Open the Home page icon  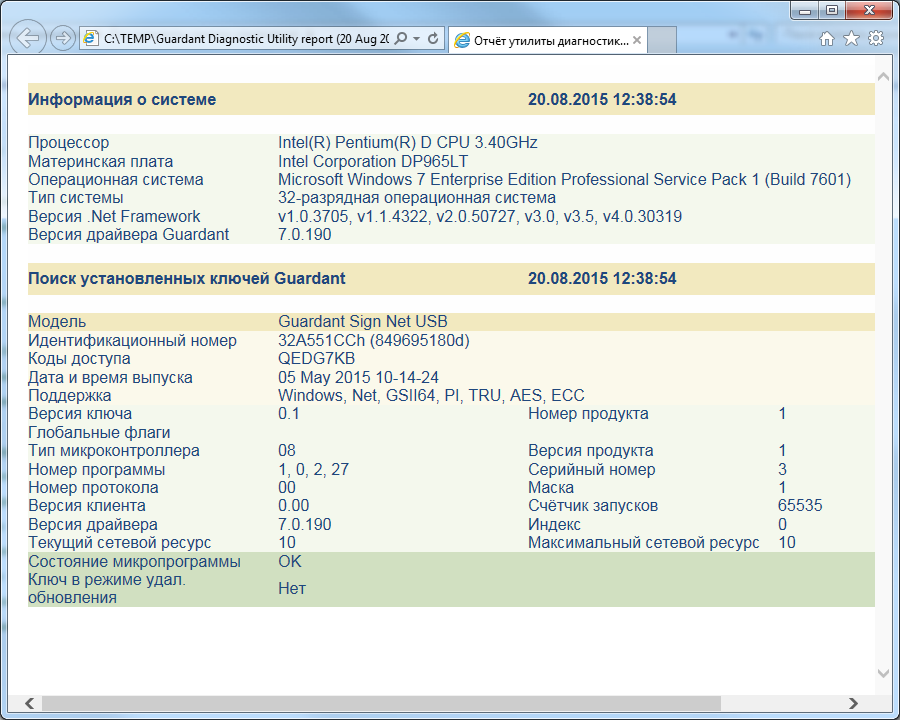pyautogui.click(x=827, y=39)
